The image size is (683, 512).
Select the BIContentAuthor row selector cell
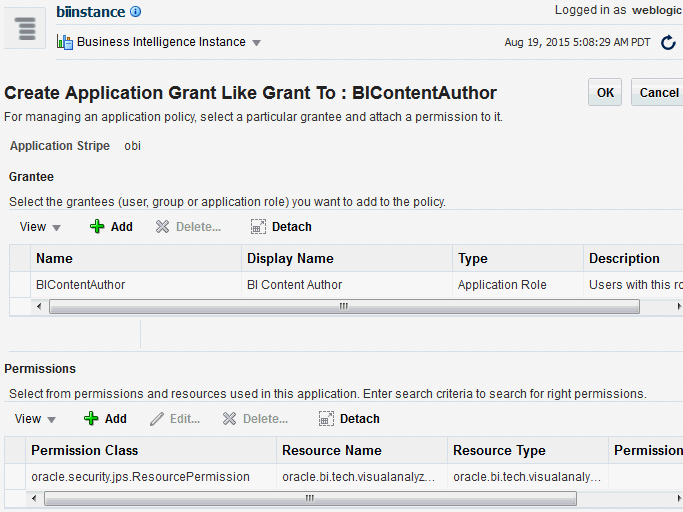20,285
